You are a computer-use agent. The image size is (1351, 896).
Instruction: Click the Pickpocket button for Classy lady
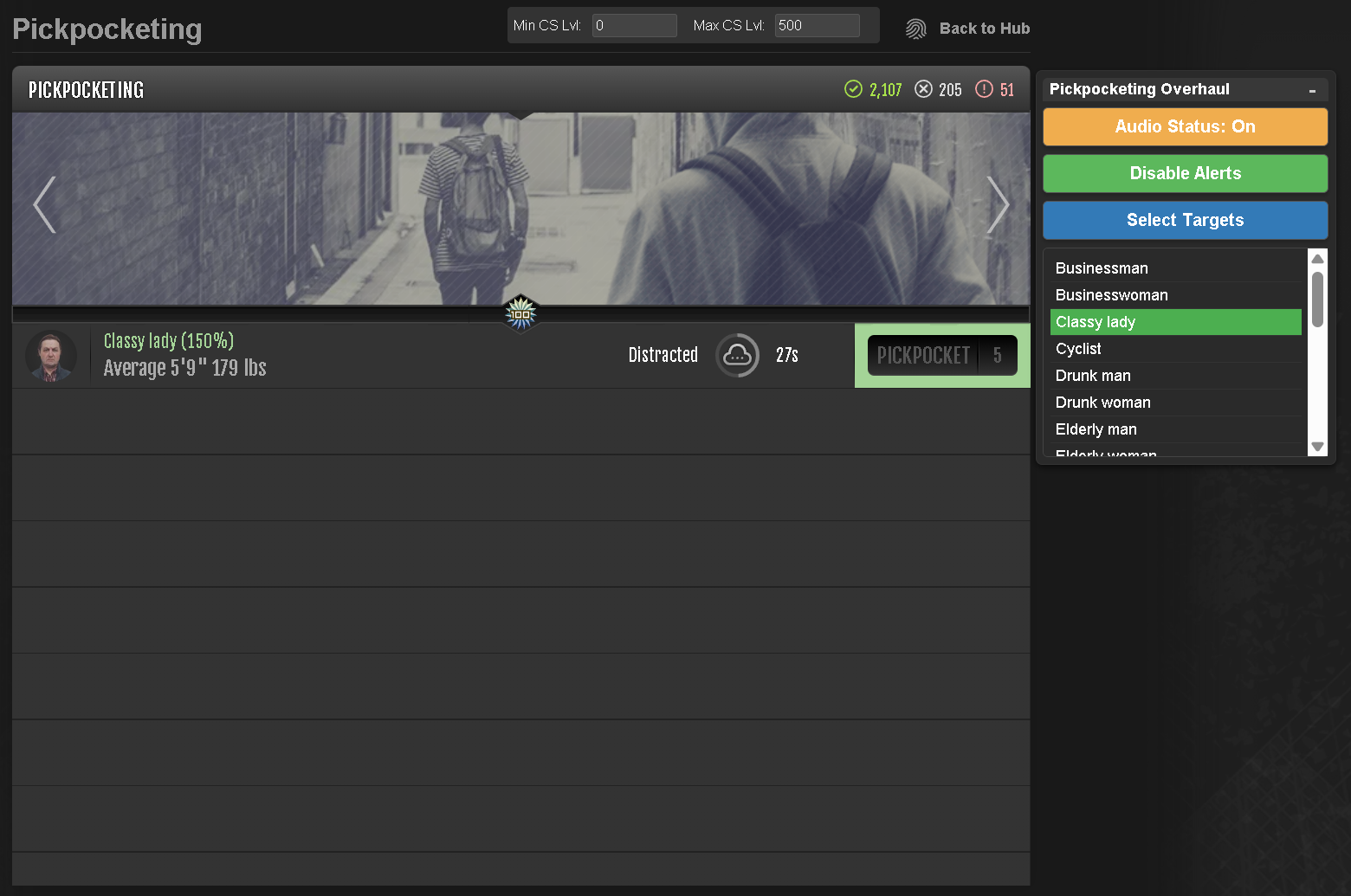(941, 355)
